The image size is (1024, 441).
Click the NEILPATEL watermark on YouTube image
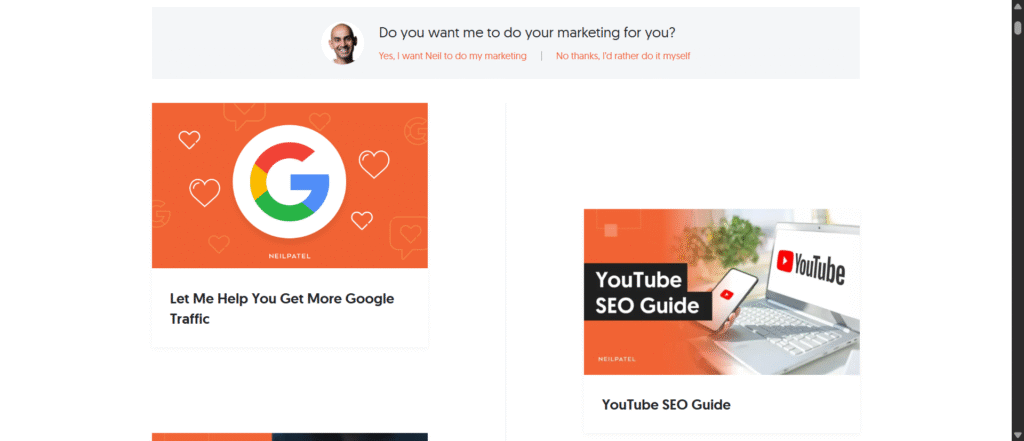616,359
